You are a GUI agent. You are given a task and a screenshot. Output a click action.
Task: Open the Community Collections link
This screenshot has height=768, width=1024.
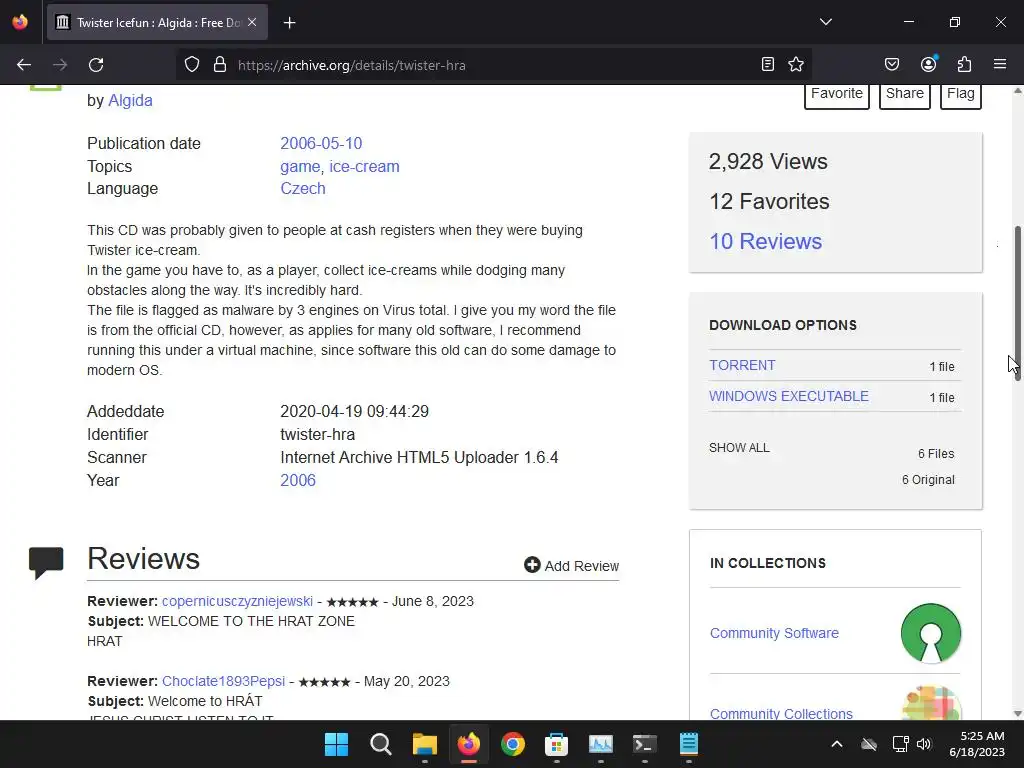781,713
